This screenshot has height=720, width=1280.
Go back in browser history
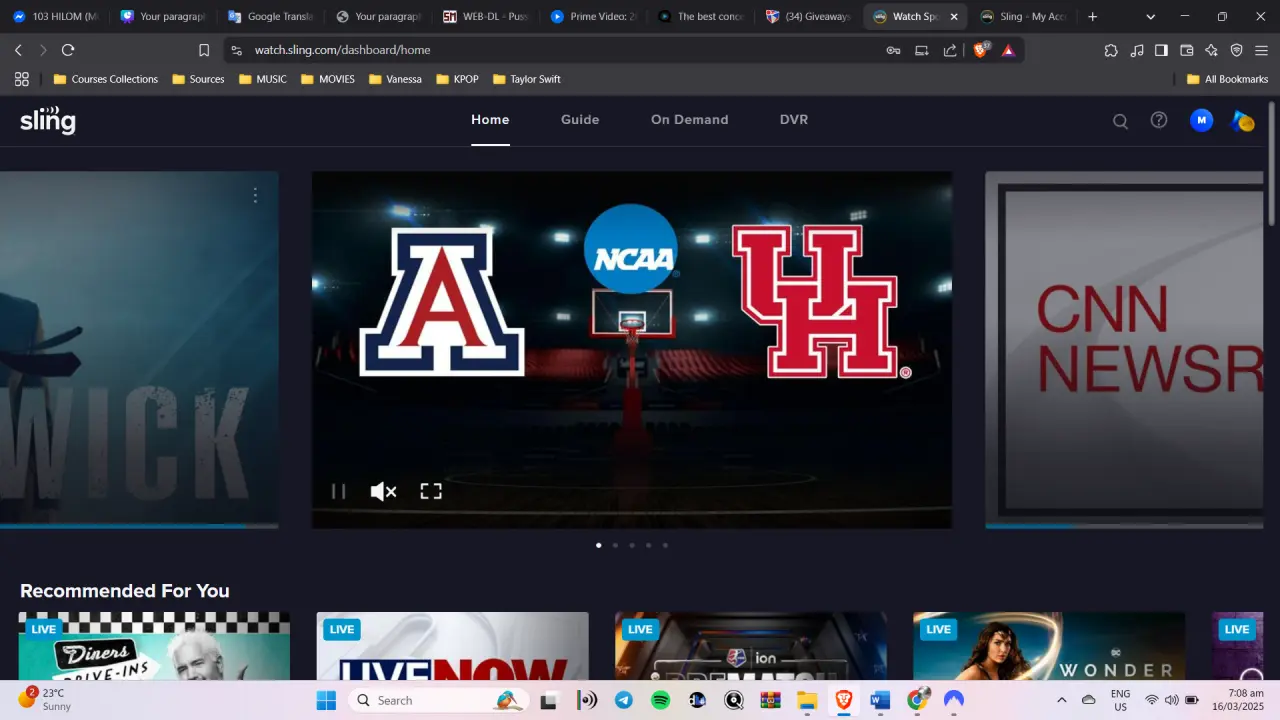[x=18, y=50]
